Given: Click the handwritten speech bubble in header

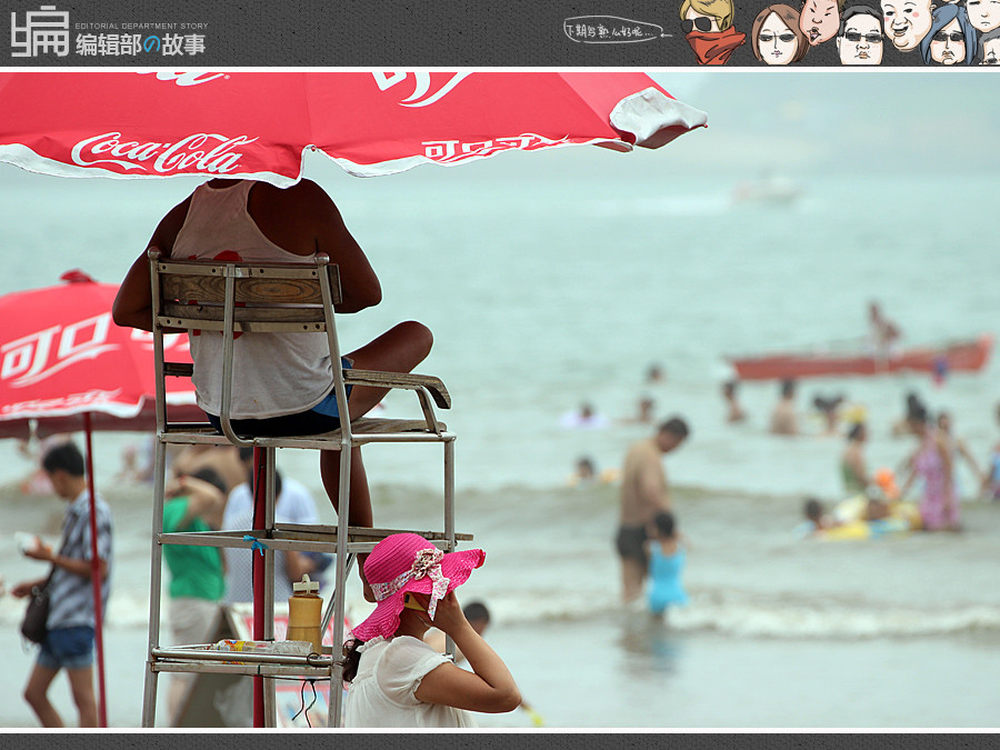Looking at the screenshot, I should point(616,29).
